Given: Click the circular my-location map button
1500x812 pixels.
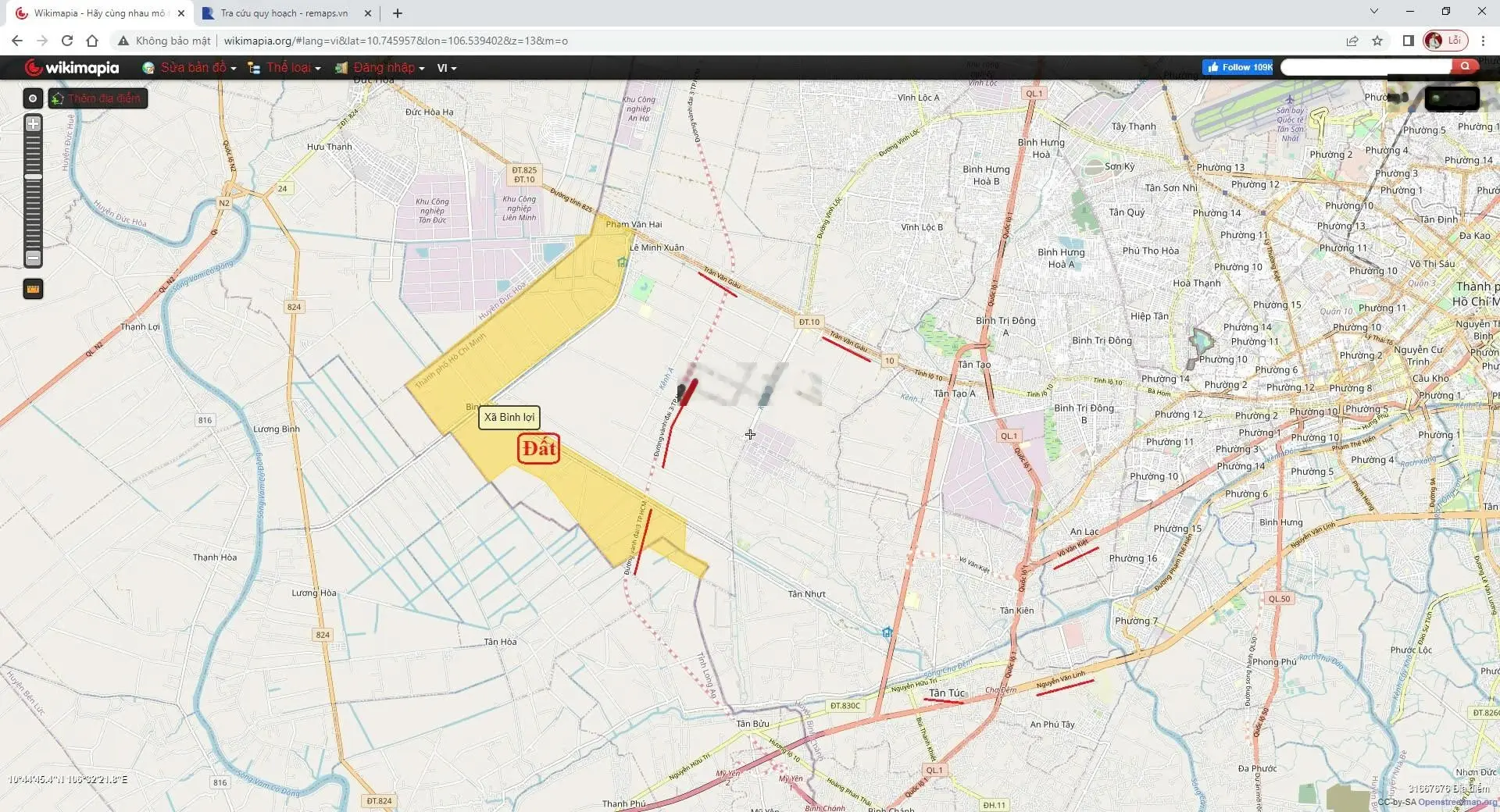Looking at the screenshot, I should [32, 98].
